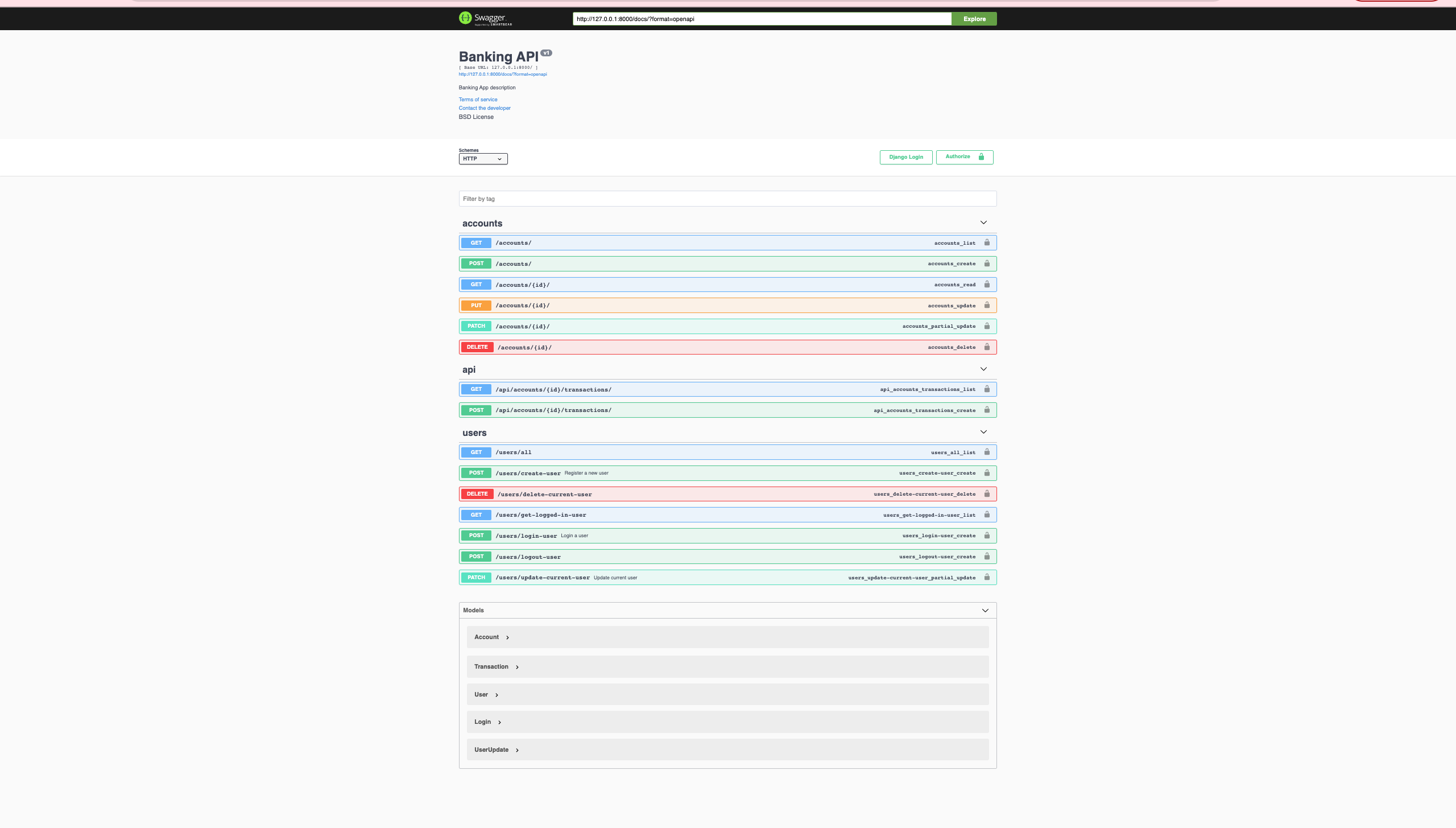Click the lock on DELETE /users/delete-current-user
The width and height of the screenshot is (1456, 828).
987,494
